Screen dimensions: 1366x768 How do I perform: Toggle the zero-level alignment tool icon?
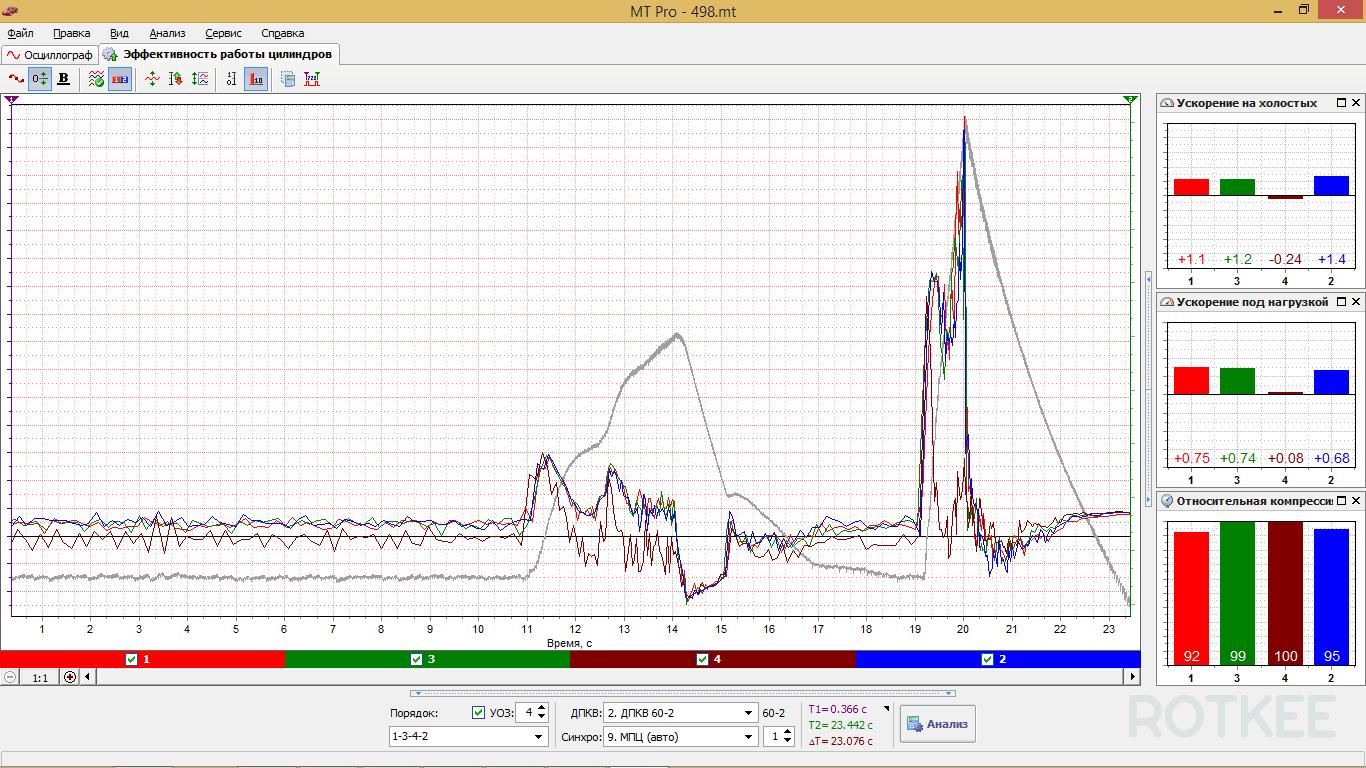[x=40, y=79]
